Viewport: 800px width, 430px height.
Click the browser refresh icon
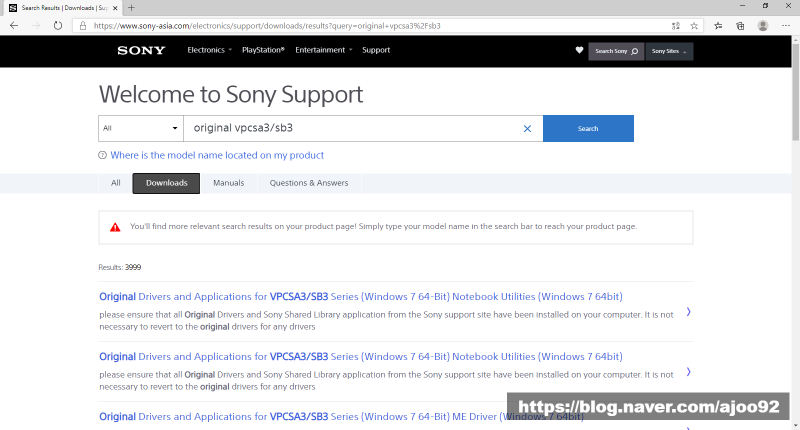(x=58, y=26)
